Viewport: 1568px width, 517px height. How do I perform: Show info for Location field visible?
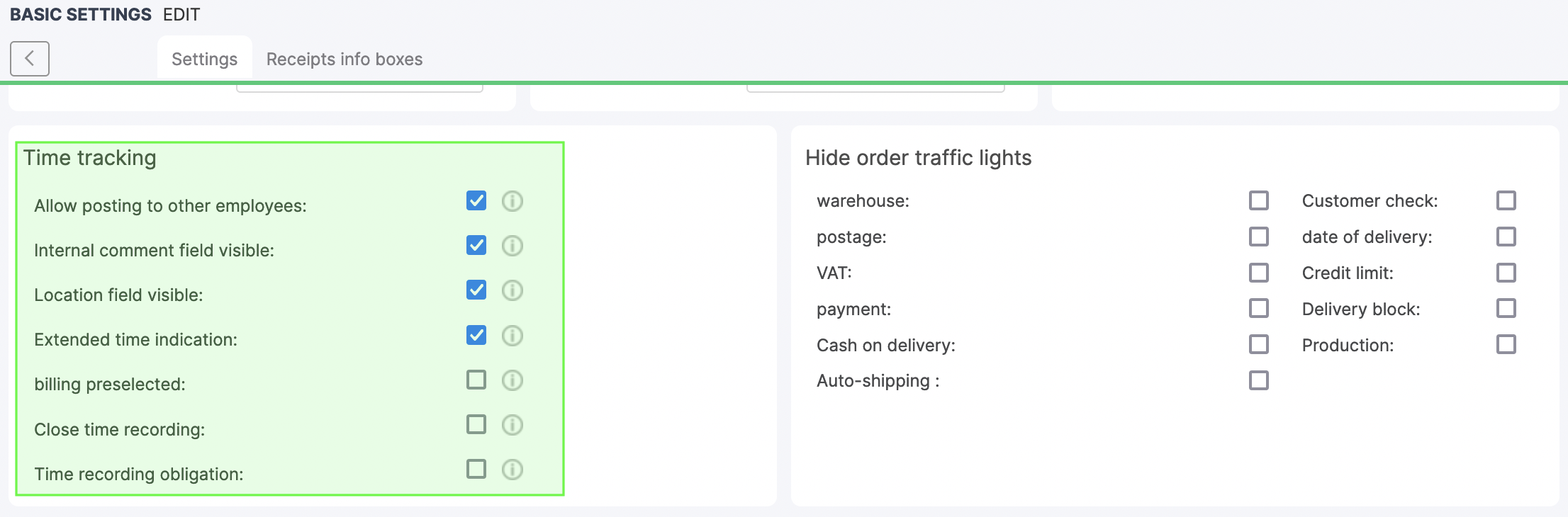click(x=512, y=290)
